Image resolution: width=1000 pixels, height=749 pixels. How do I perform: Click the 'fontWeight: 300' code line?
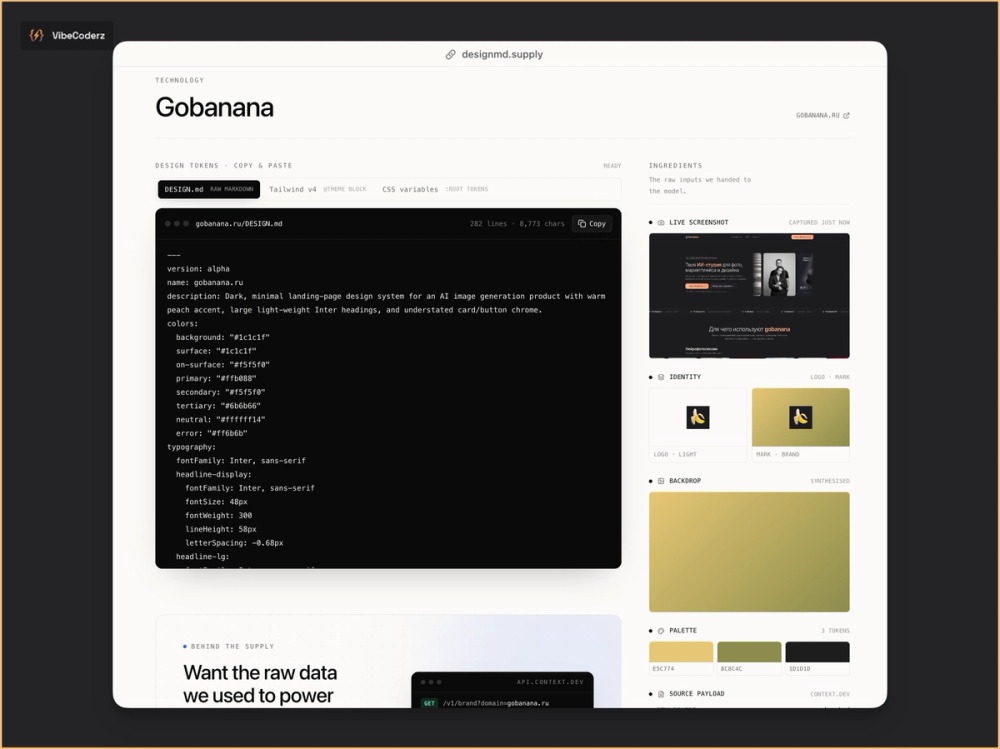pos(218,515)
